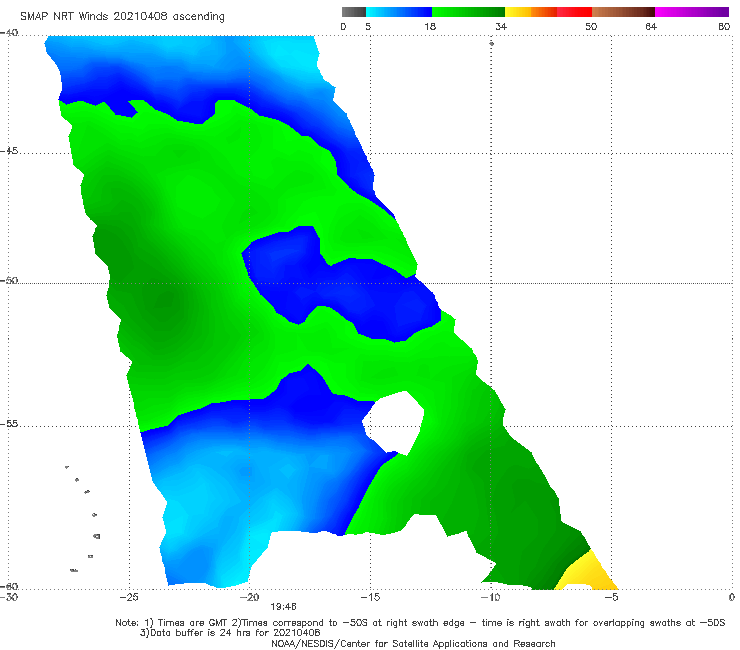
Task: Click the title 'SMAP NRT Winds 20210408 ascending'
Action: (x=122, y=17)
